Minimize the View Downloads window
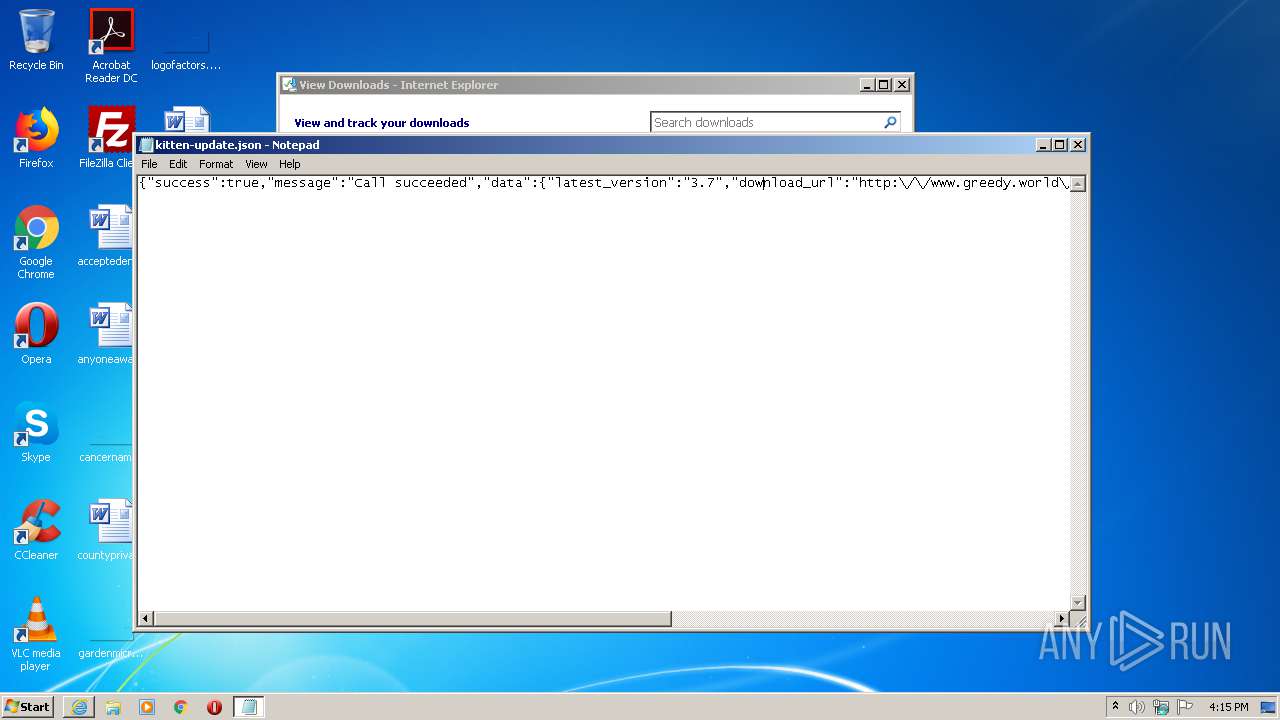 point(867,85)
